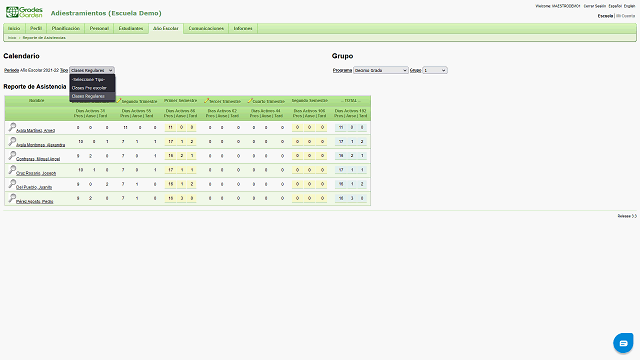This screenshot has height=360, width=640.
Task: Switch language to English
Action: 629,6
